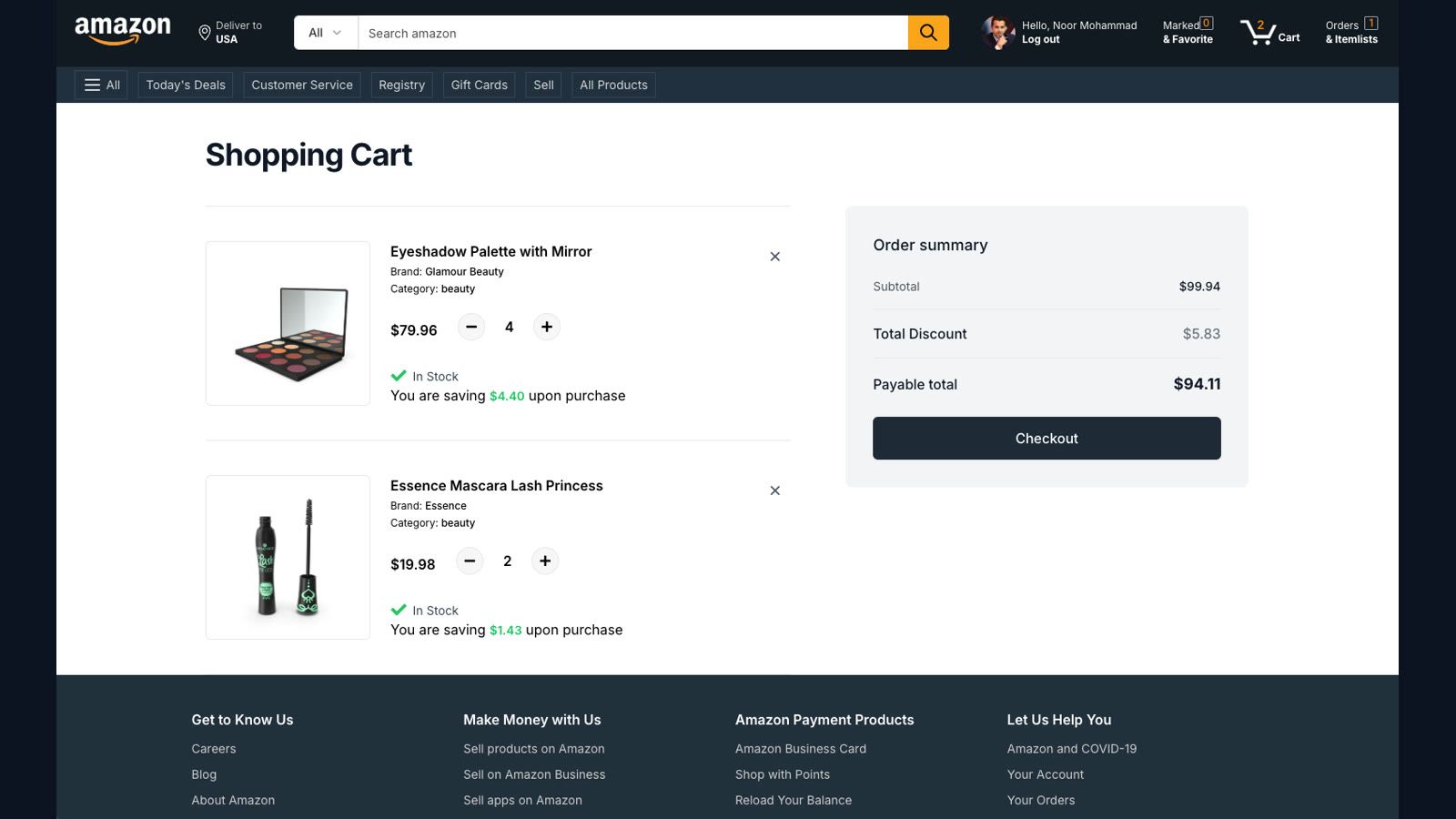Click the Sell nav item
Image resolution: width=1456 pixels, height=819 pixels.
pyautogui.click(x=543, y=85)
